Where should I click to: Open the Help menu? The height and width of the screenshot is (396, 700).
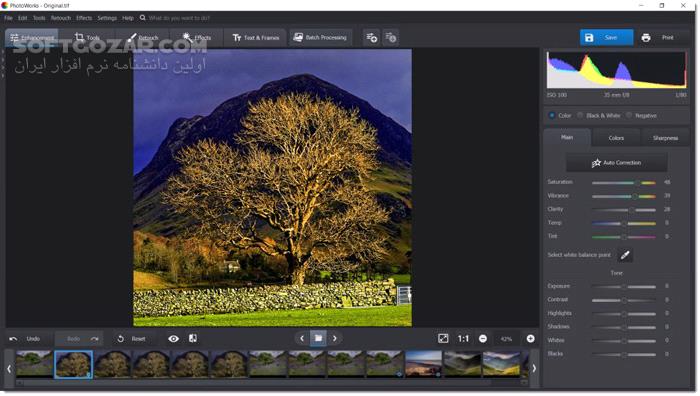[128, 18]
